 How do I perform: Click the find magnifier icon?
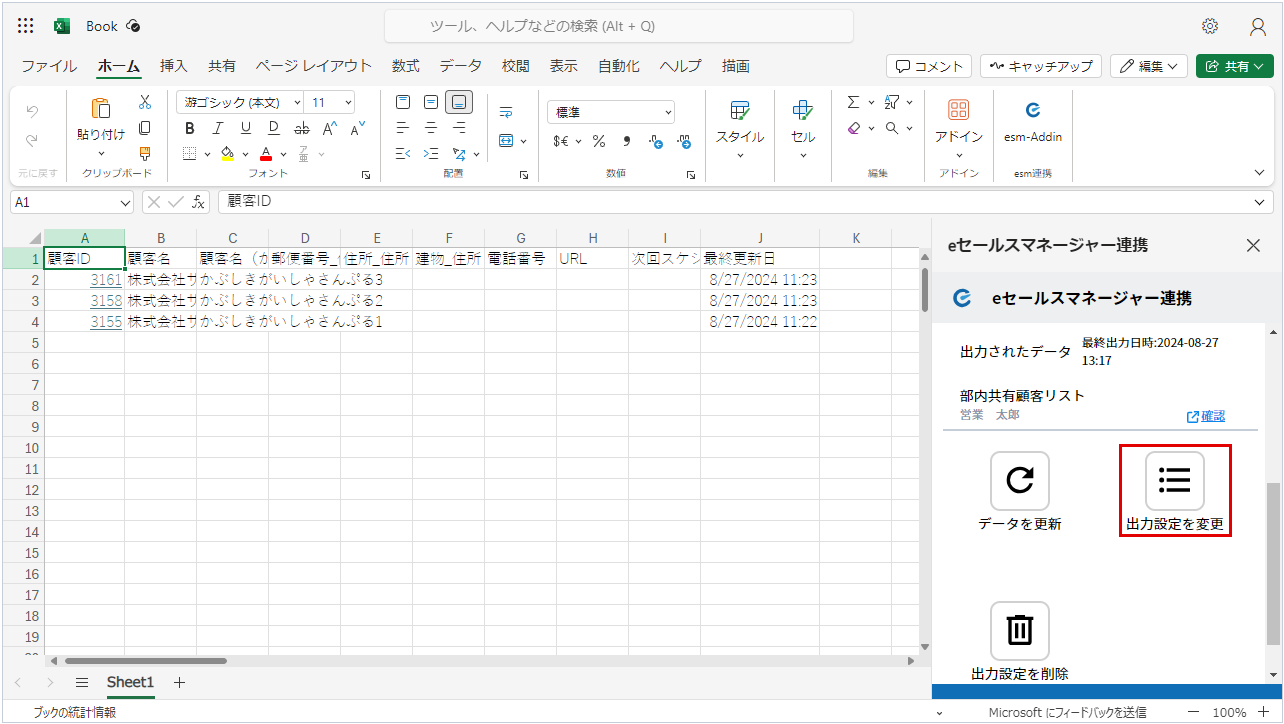point(892,128)
